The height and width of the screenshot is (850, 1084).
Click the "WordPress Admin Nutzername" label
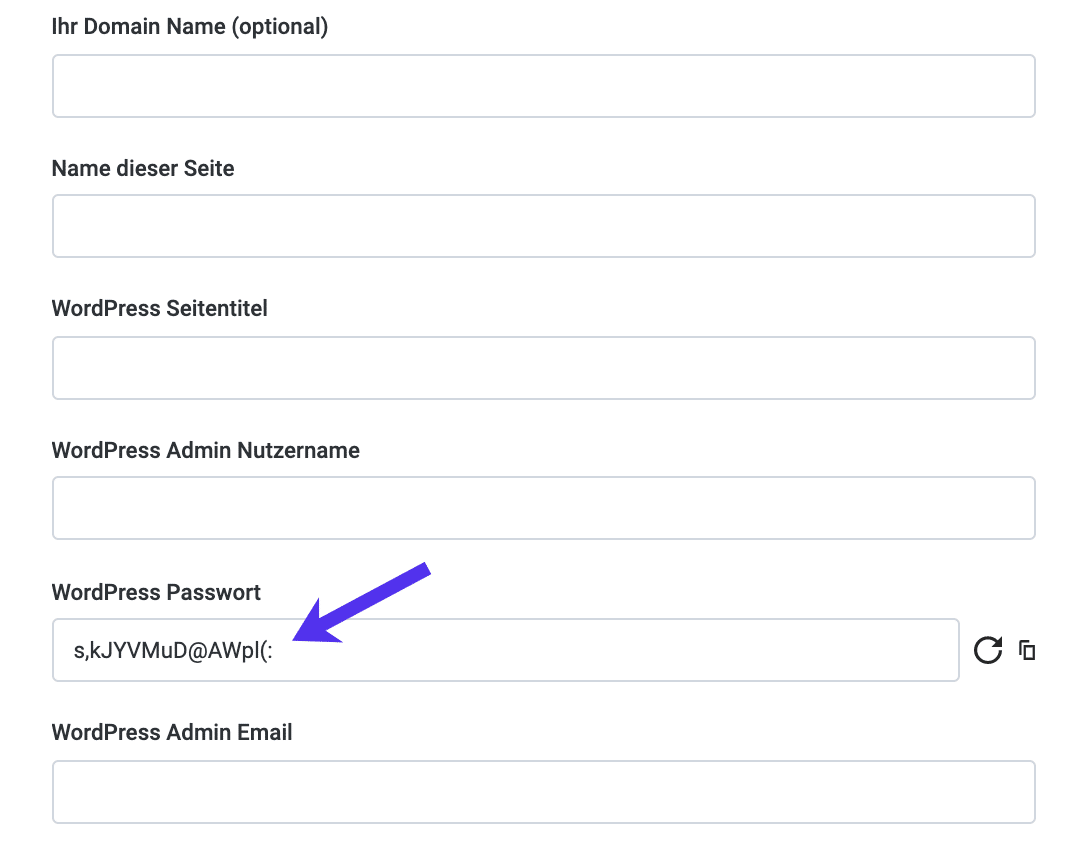(205, 450)
